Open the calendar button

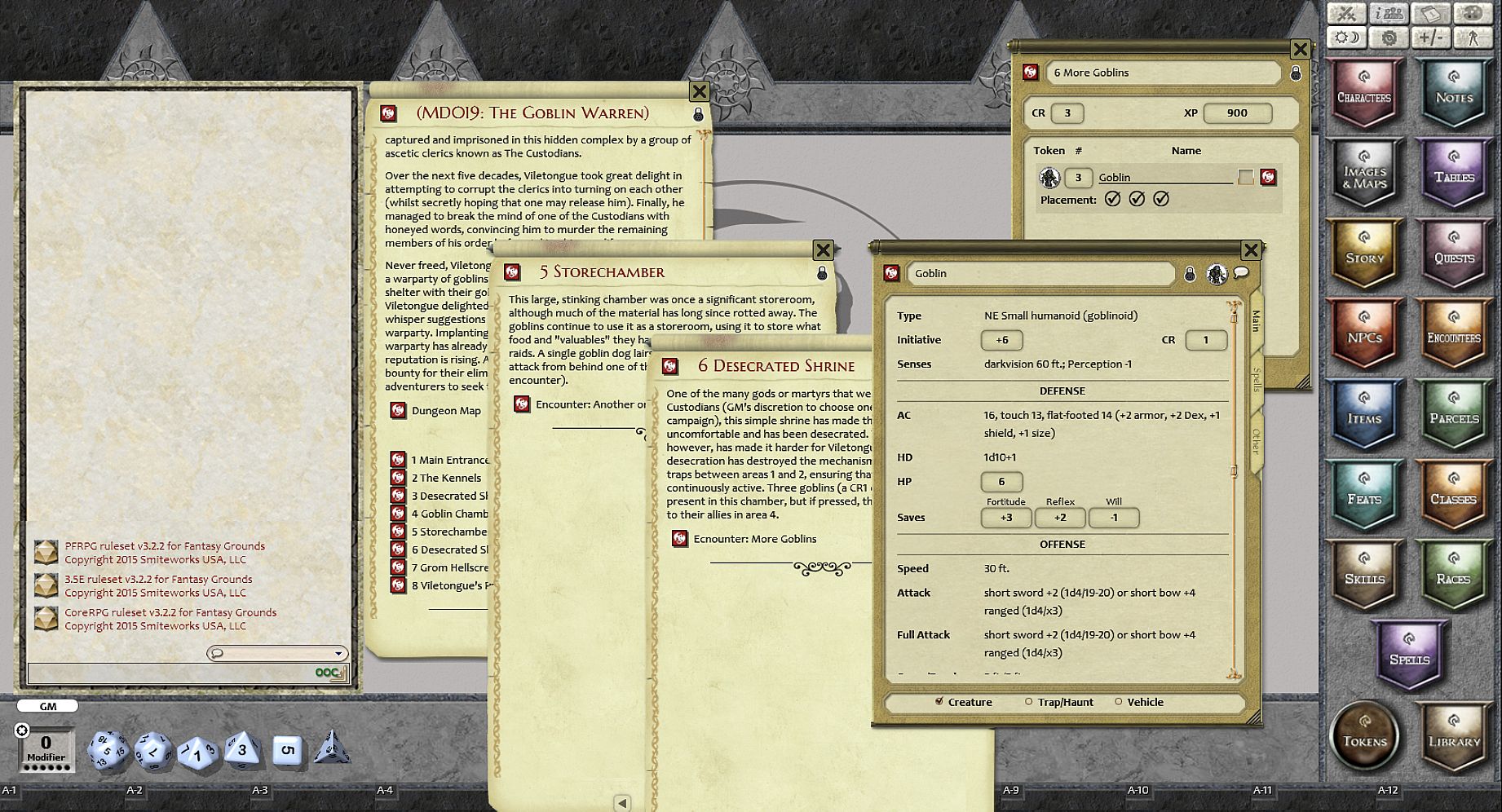tap(1431, 14)
